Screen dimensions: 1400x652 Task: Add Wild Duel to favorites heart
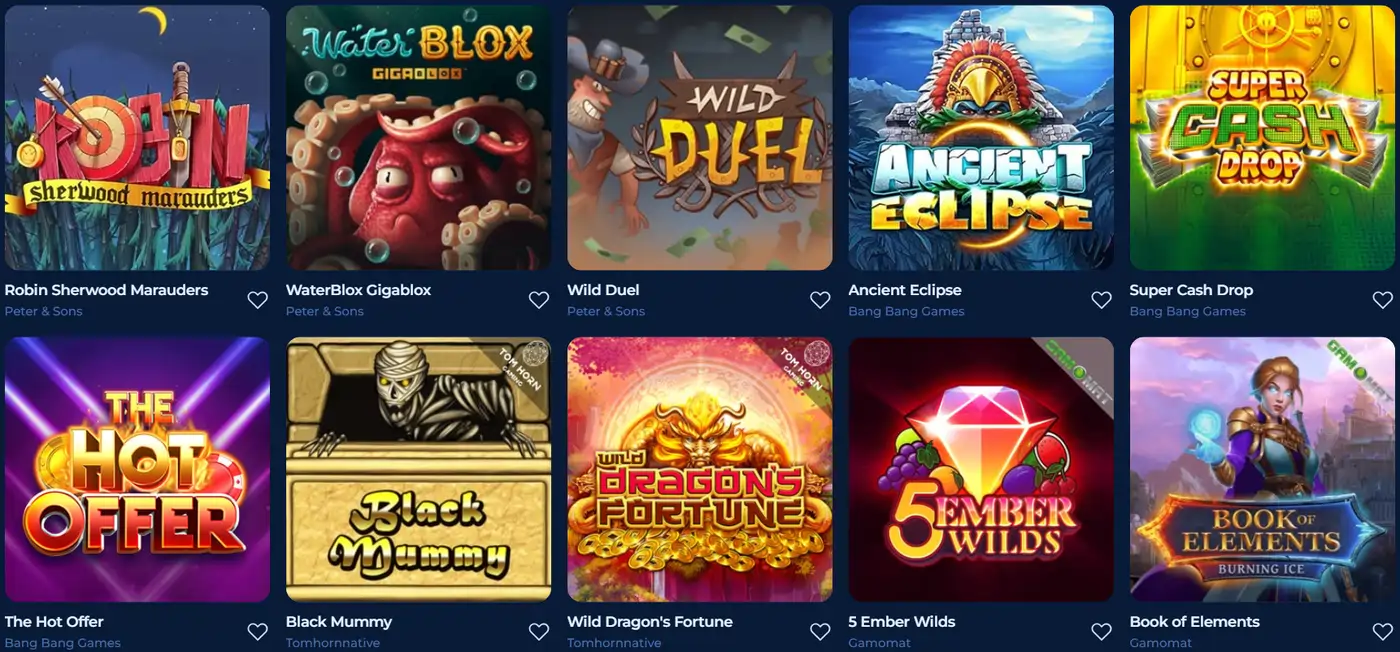[820, 300]
